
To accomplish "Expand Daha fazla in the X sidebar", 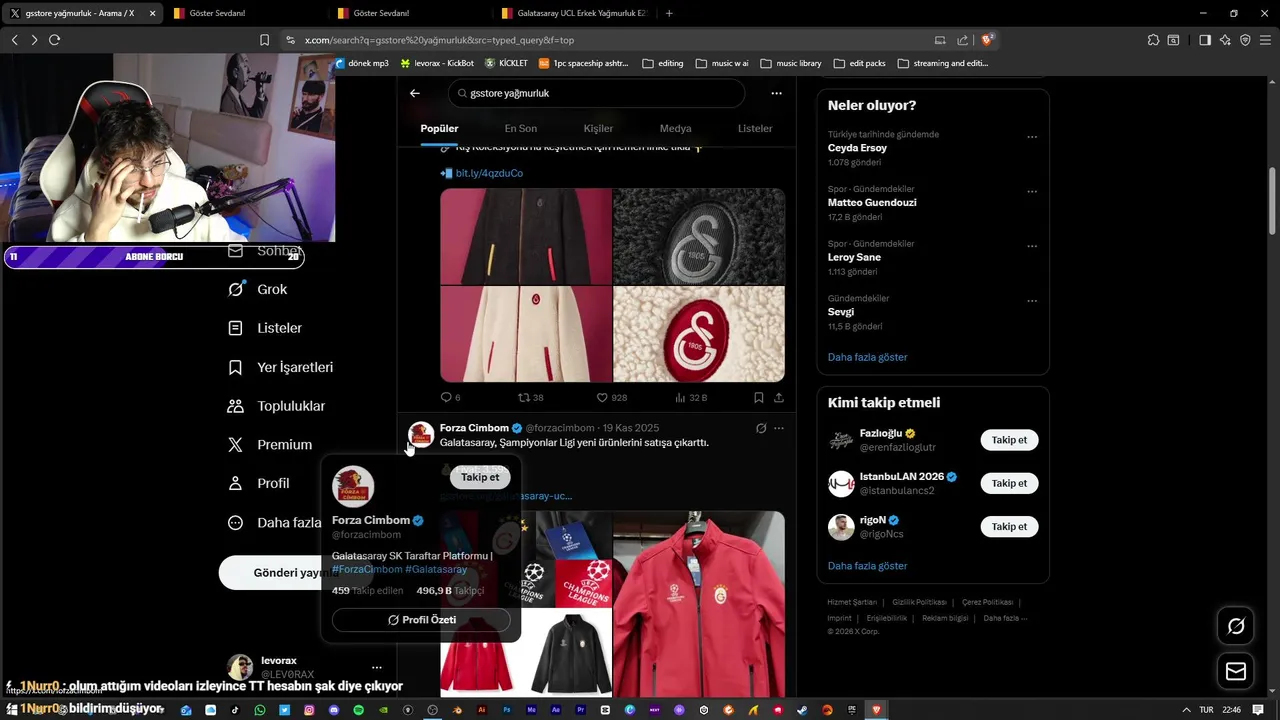I will tap(275, 522).
